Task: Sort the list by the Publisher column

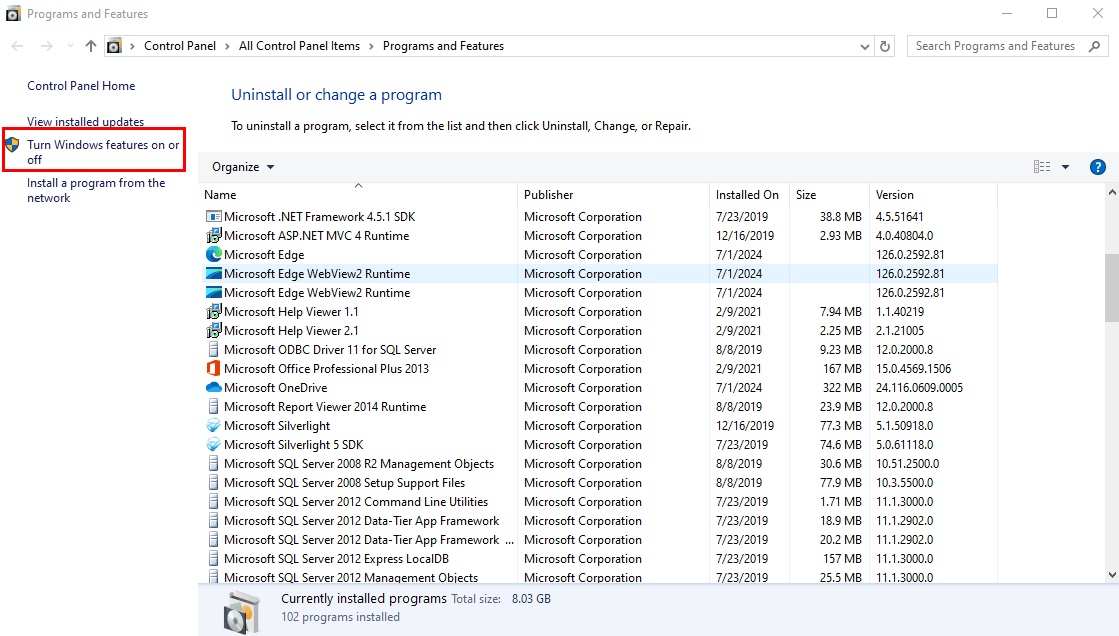Action: pyautogui.click(x=549, y=195)
